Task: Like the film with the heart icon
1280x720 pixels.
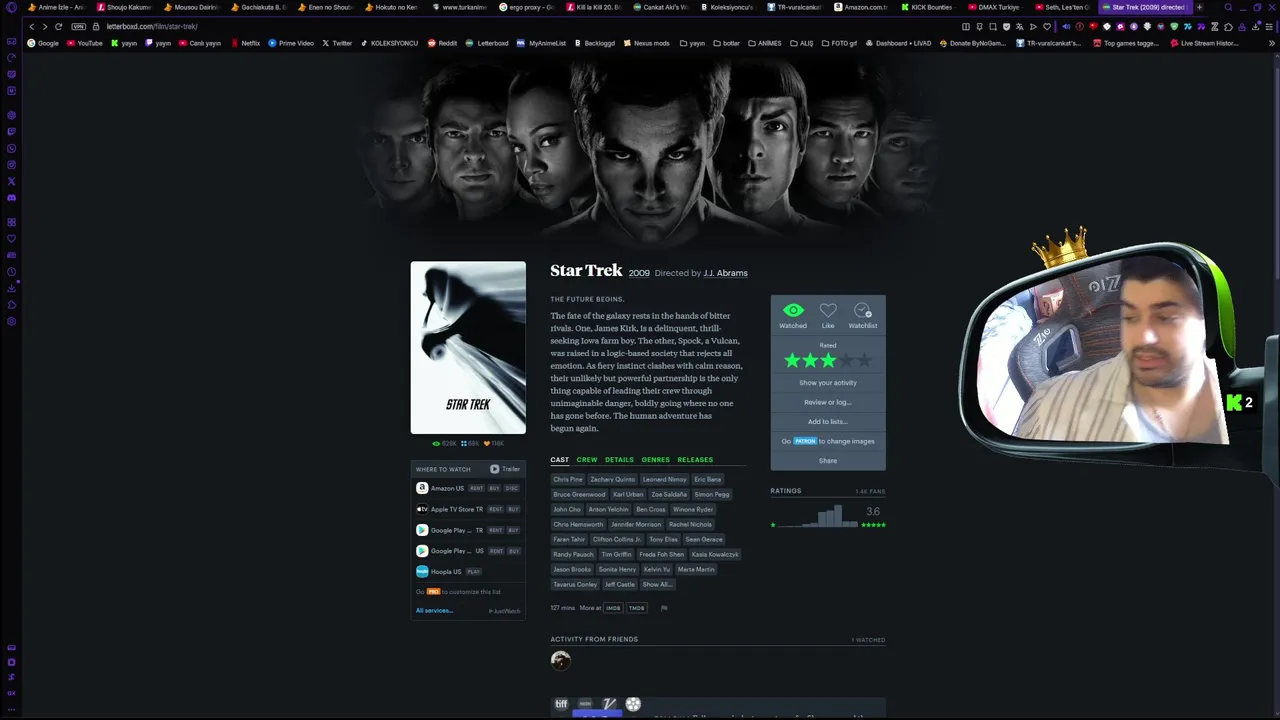Action: [828, 311]
